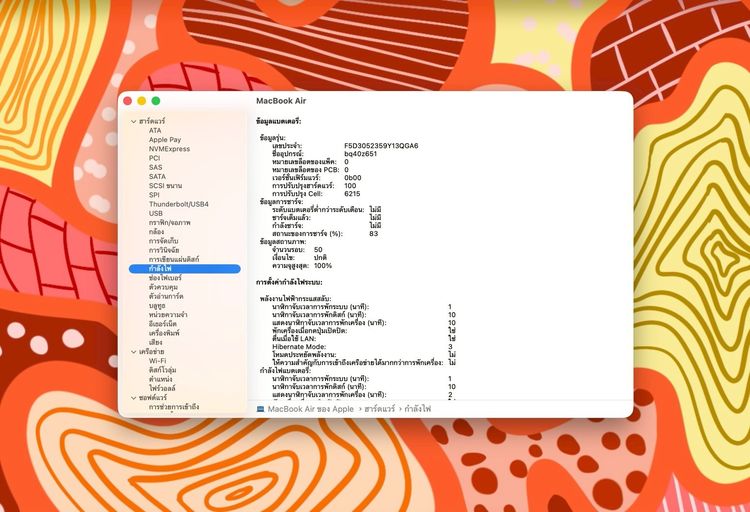This screenshot has height=512, width=750.
Task: Click the ข้อมูลแบตเตอรี่ heading
Action: [279, 122]
